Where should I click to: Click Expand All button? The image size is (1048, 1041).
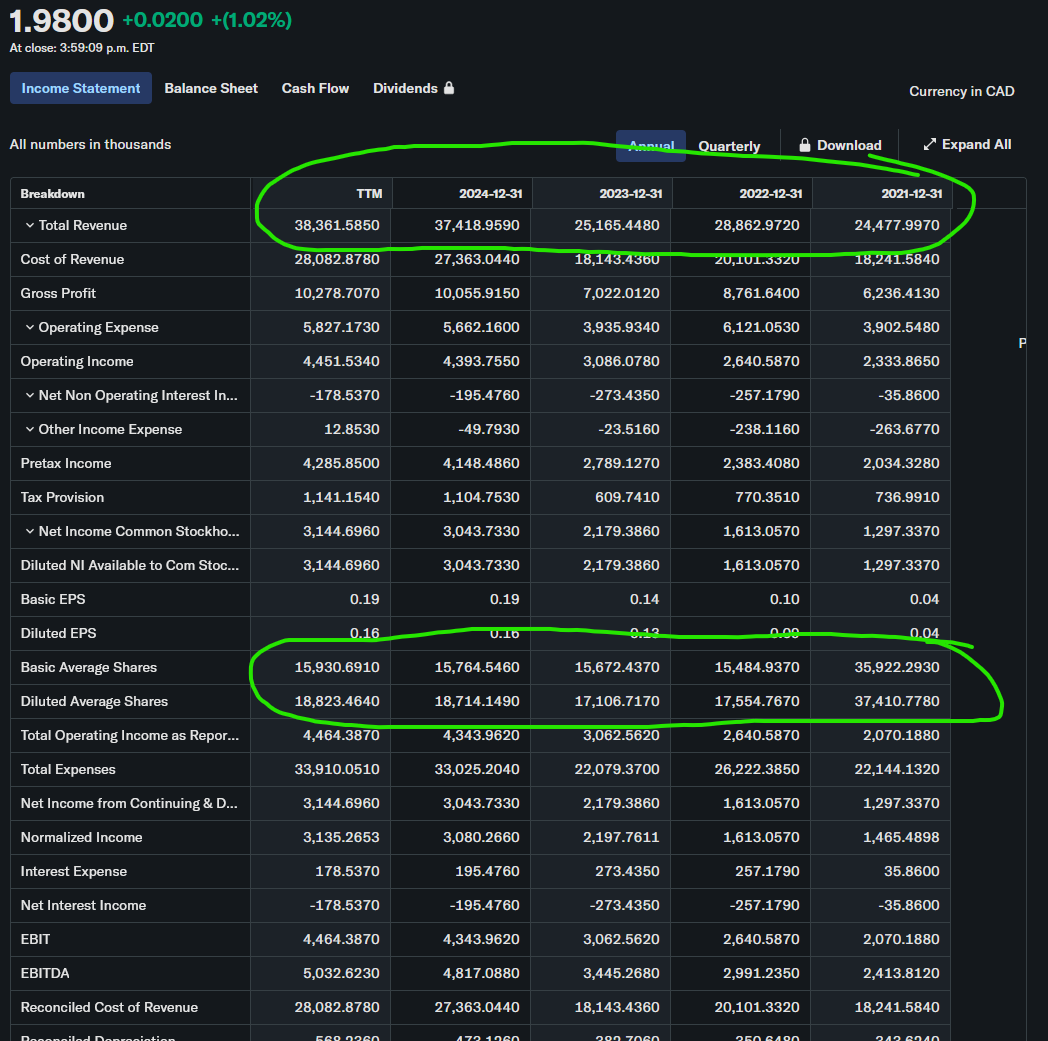(967, 144)
